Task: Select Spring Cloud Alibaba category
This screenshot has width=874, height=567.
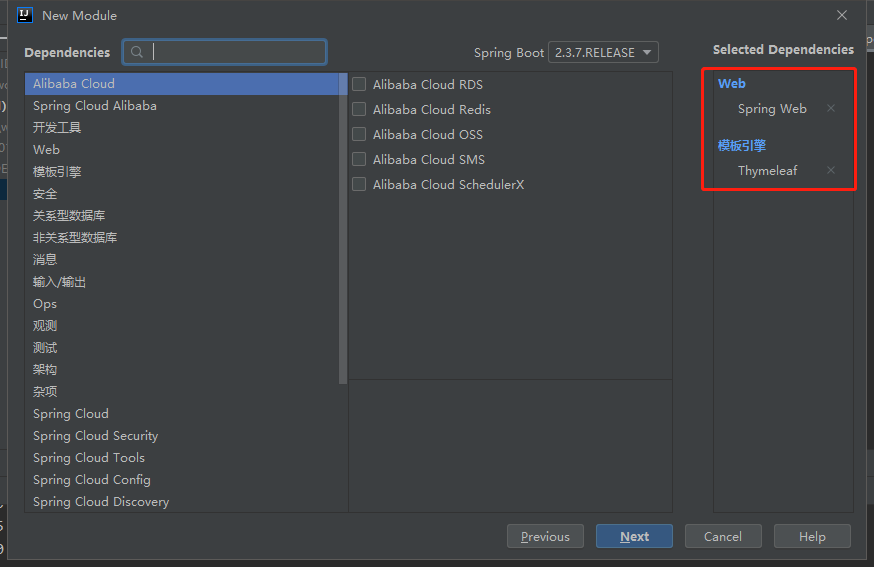Action: point(182,106)
